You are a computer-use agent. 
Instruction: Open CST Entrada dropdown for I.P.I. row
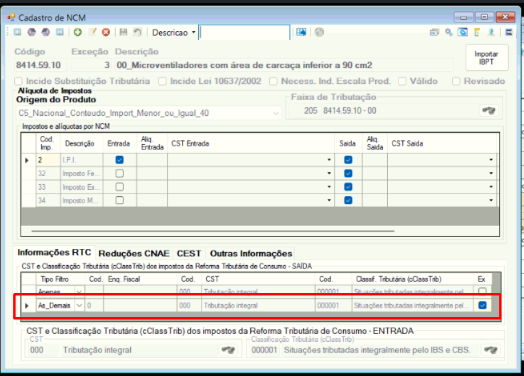(x=329, y=160)
